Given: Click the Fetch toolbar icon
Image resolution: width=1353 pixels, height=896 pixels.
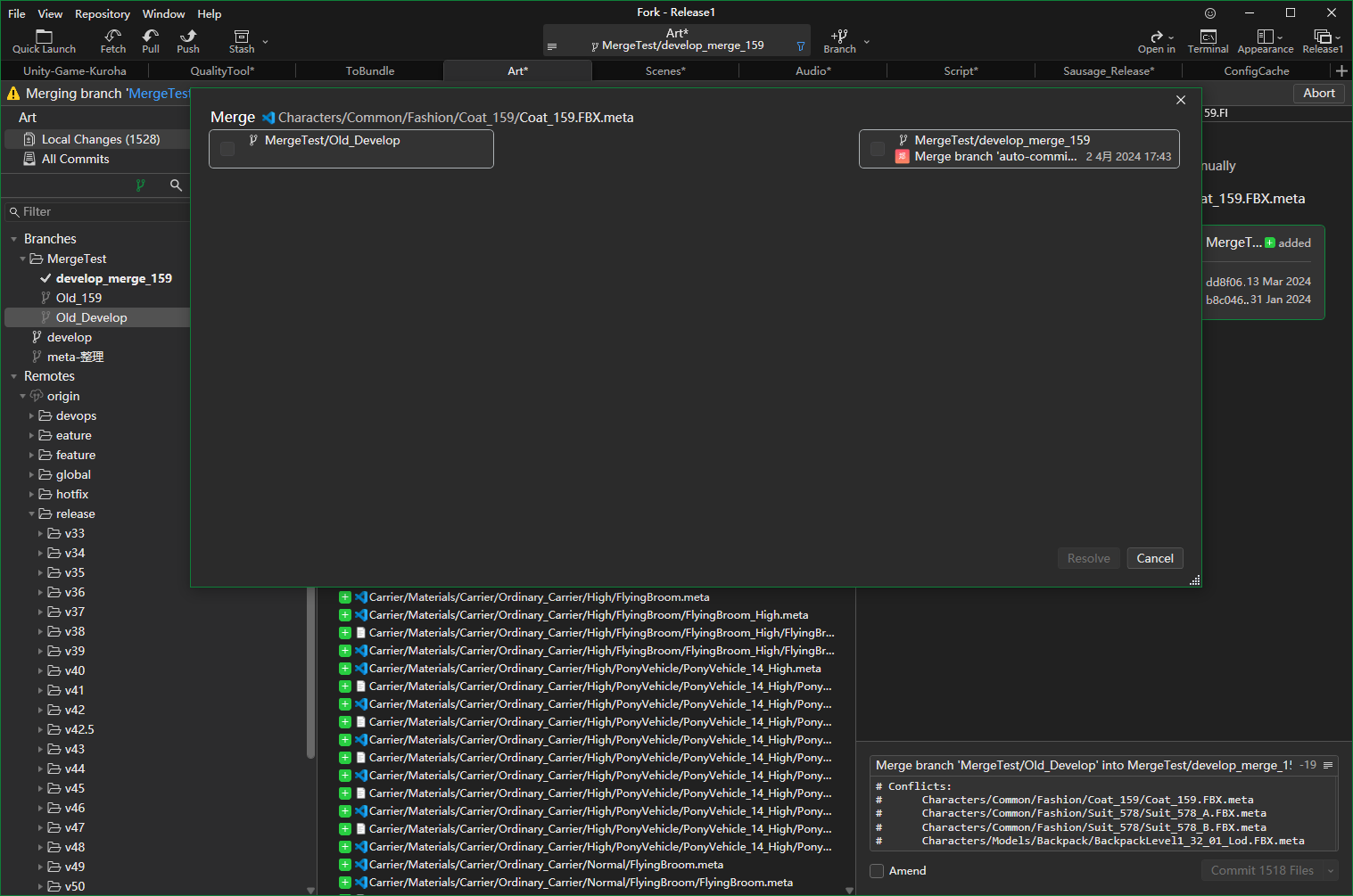Looking at the screenshot, I should [113, 40].
